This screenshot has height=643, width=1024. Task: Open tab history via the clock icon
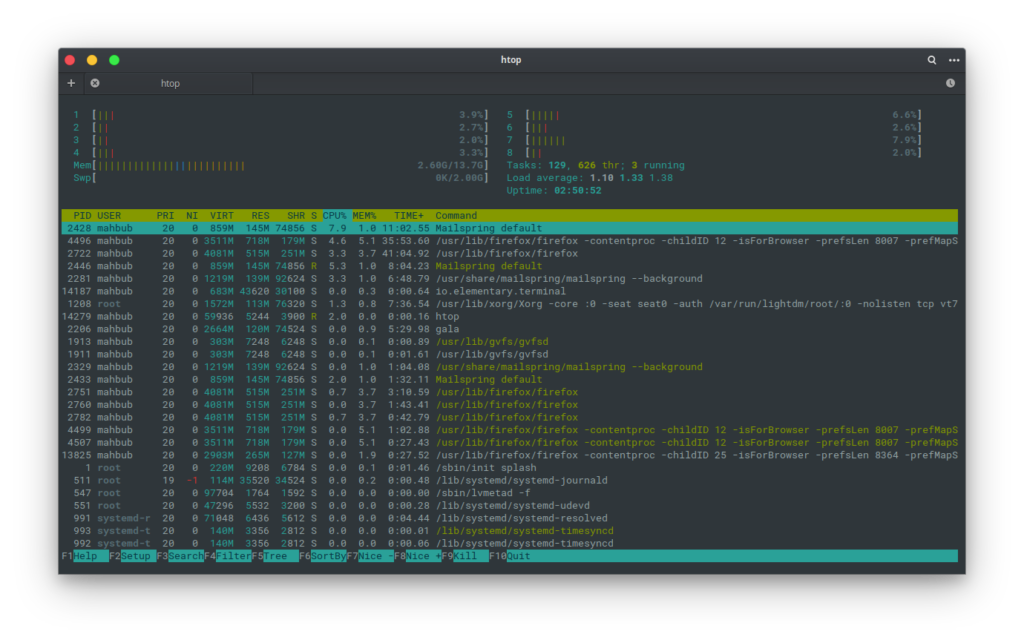click(950, 83)
